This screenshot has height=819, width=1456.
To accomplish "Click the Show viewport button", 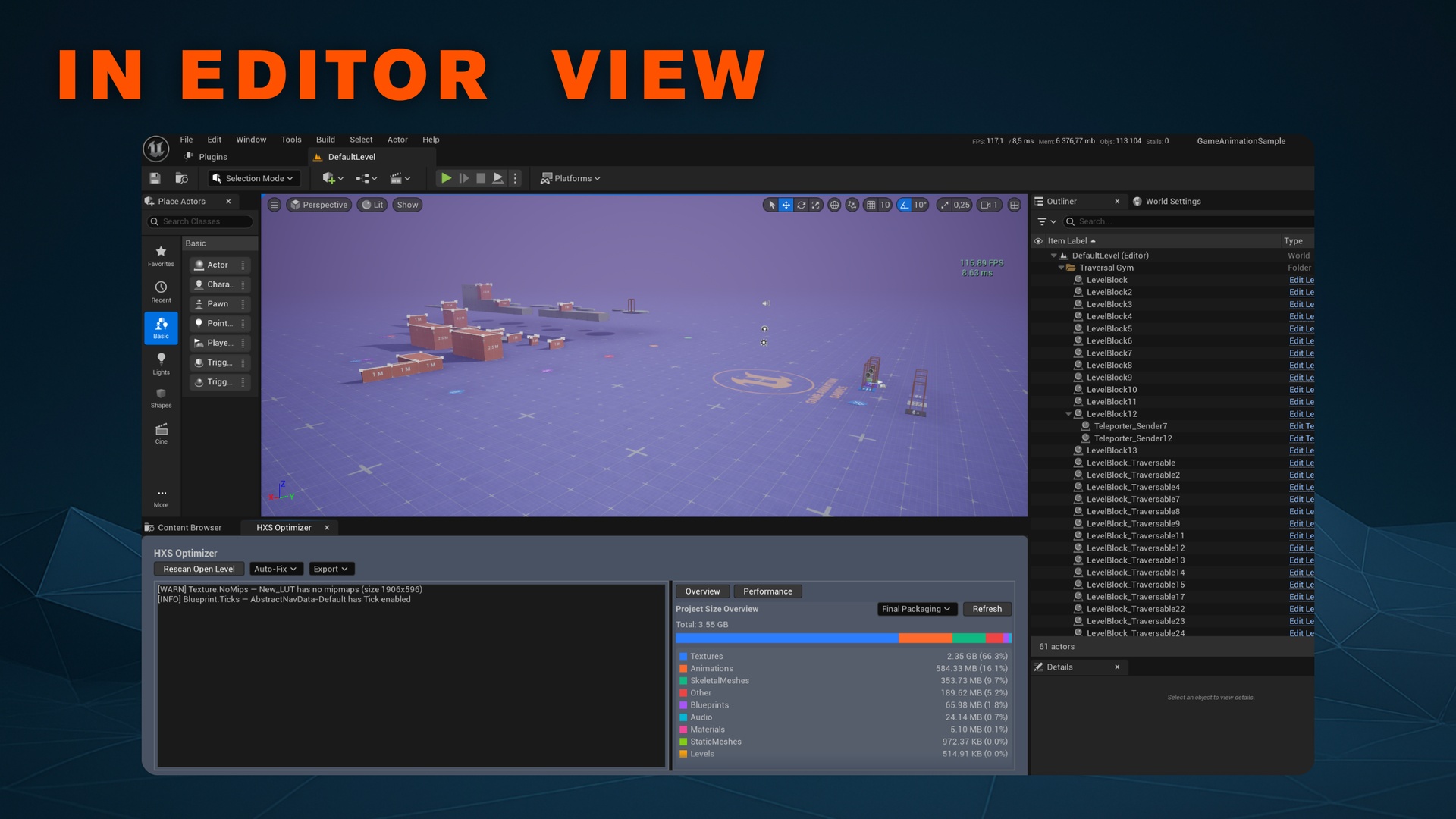I will [x=407, y=205].
